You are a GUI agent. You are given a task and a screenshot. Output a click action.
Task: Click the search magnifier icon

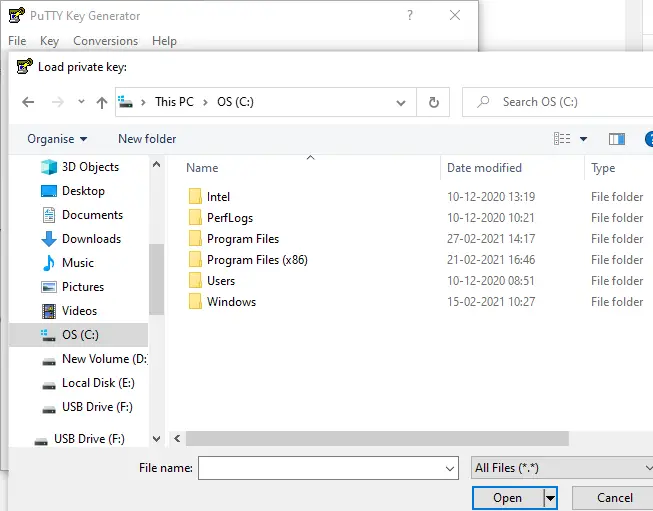pyautogui.click(x=483, y=102)
